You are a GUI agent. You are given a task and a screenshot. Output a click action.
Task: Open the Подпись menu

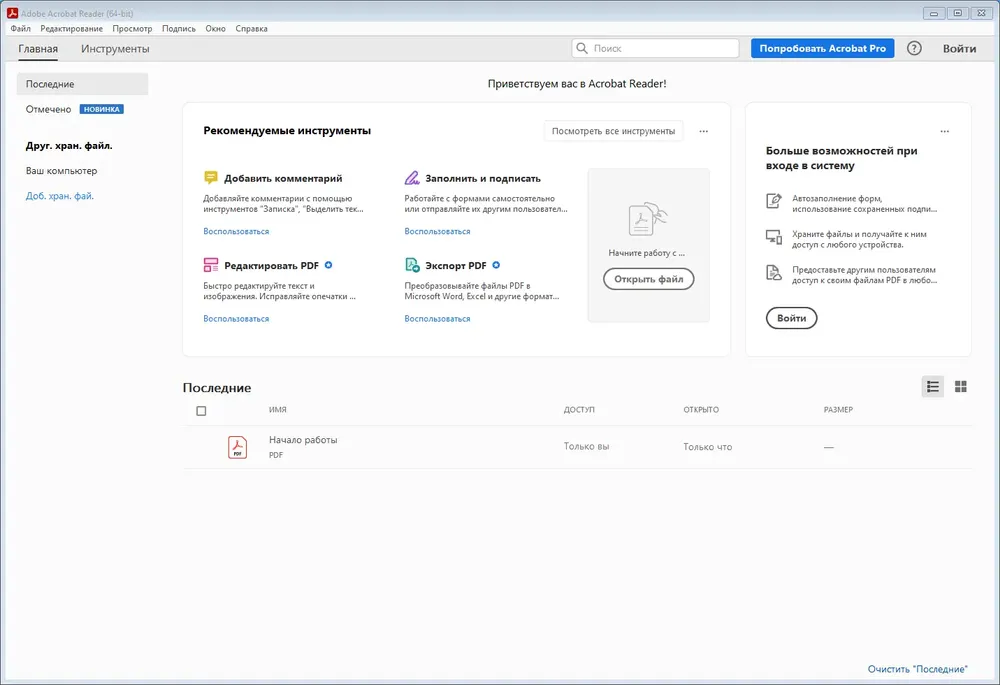click(179, 29)
